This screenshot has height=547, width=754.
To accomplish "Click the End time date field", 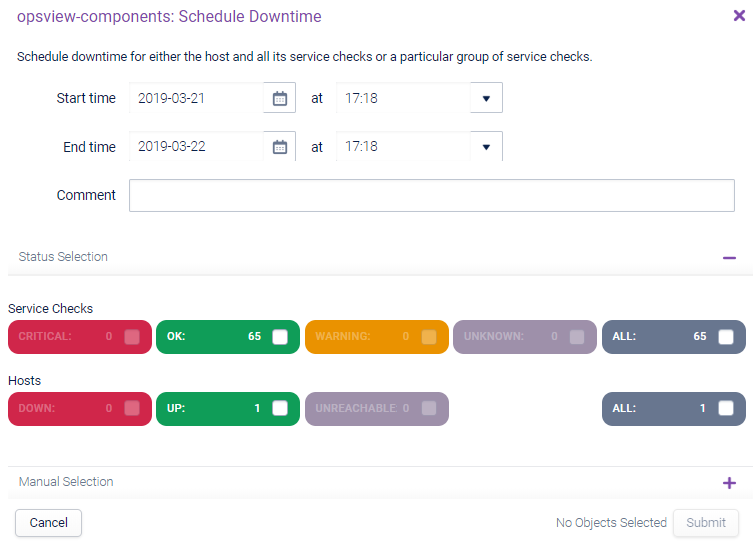I will (196, 147).
